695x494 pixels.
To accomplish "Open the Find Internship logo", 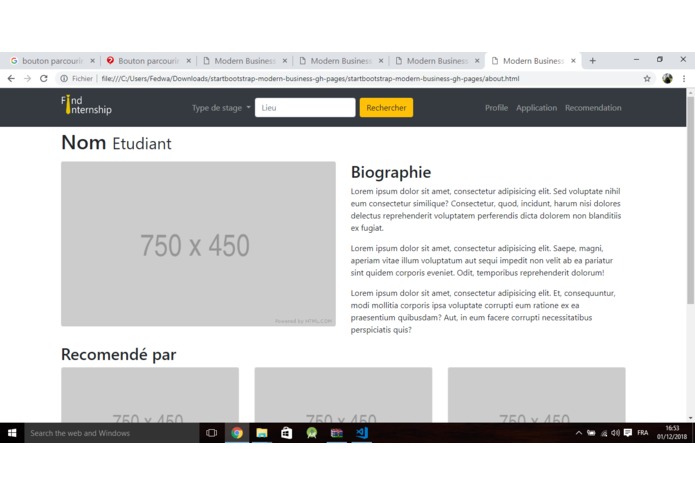I will pos(86,105).
